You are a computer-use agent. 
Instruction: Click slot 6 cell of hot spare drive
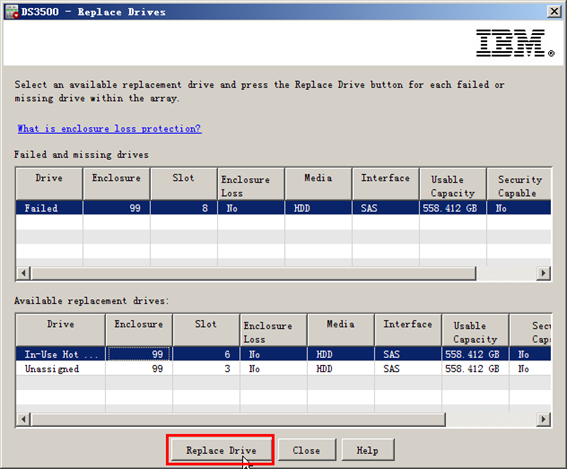point(206,354)
